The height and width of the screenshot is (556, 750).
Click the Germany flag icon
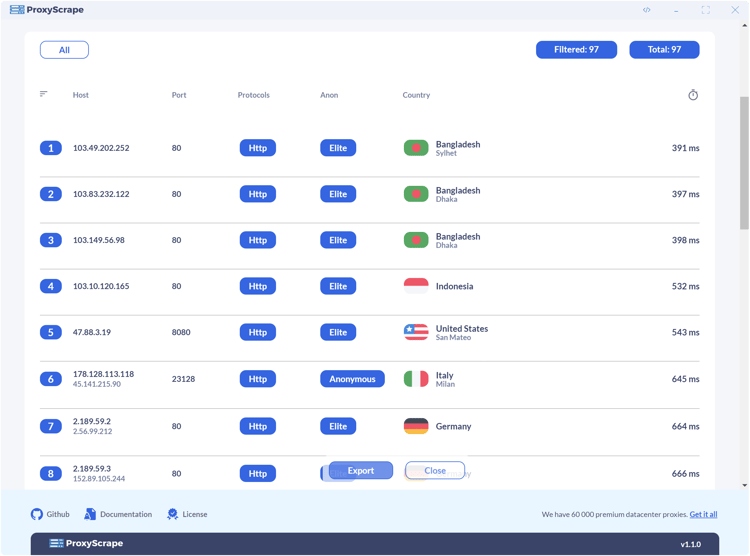tap(416, 426)
